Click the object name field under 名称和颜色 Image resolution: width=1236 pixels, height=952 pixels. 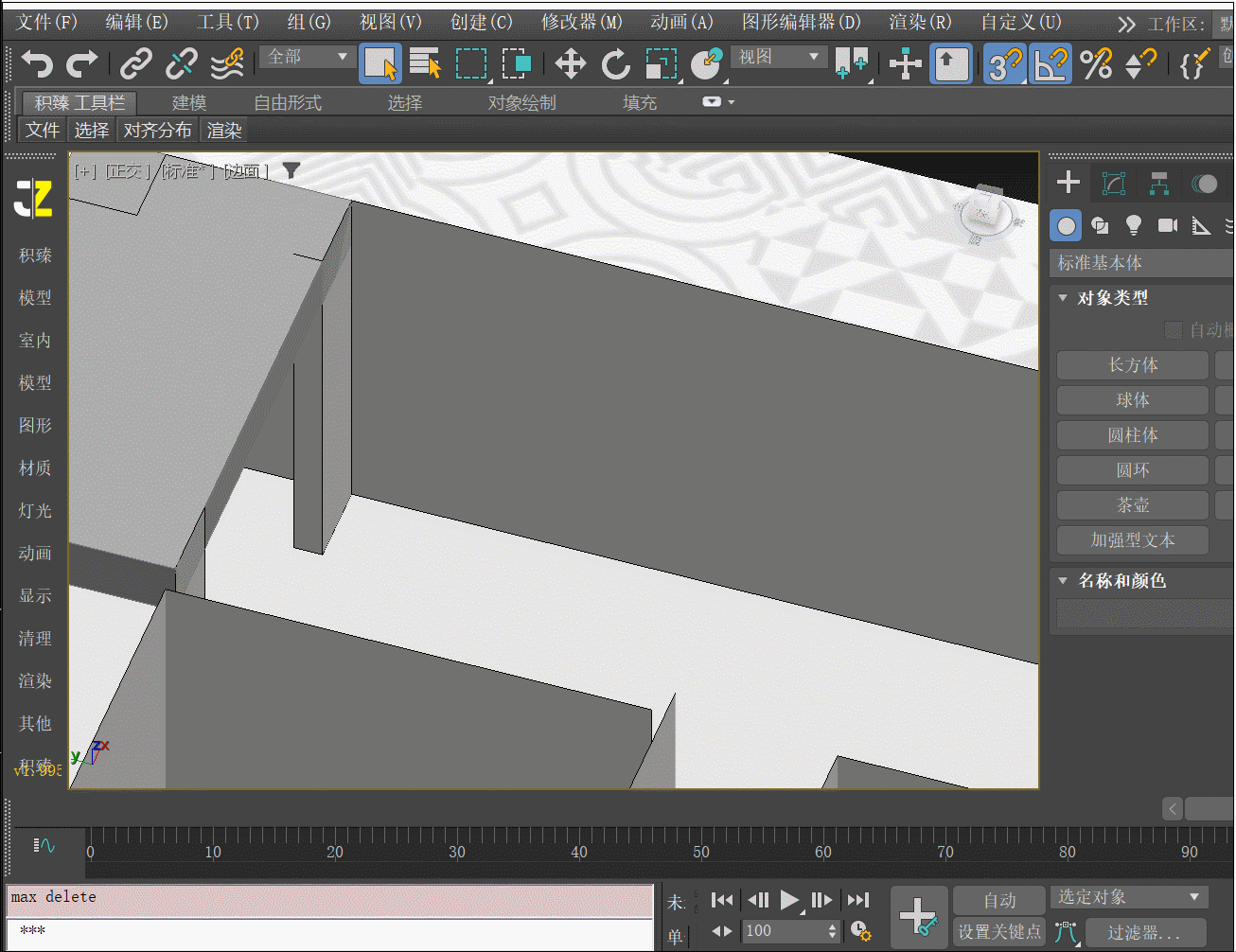[x=1144, y=613]
